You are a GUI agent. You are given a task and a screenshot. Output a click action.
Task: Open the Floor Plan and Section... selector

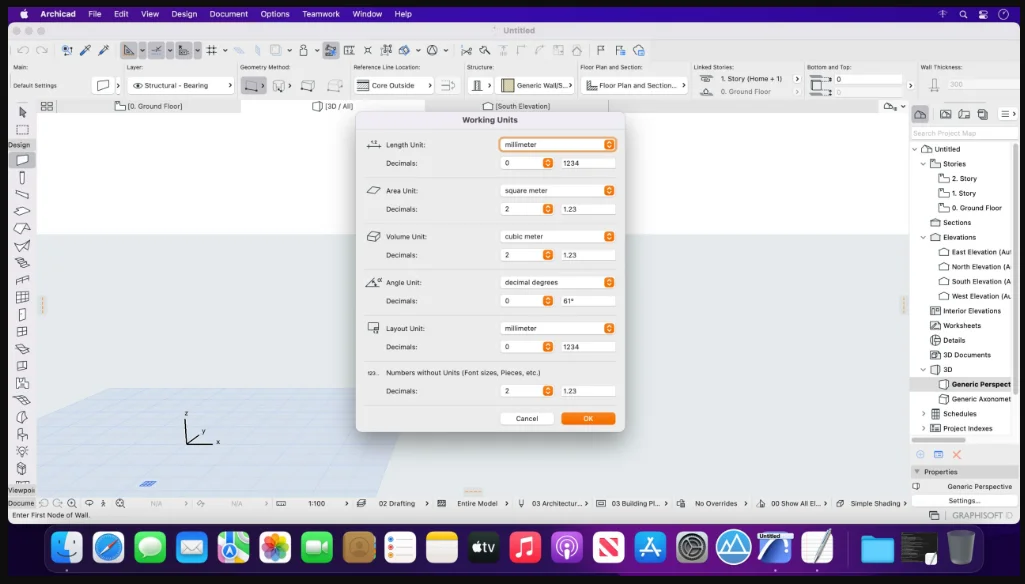tap(634, 86)
